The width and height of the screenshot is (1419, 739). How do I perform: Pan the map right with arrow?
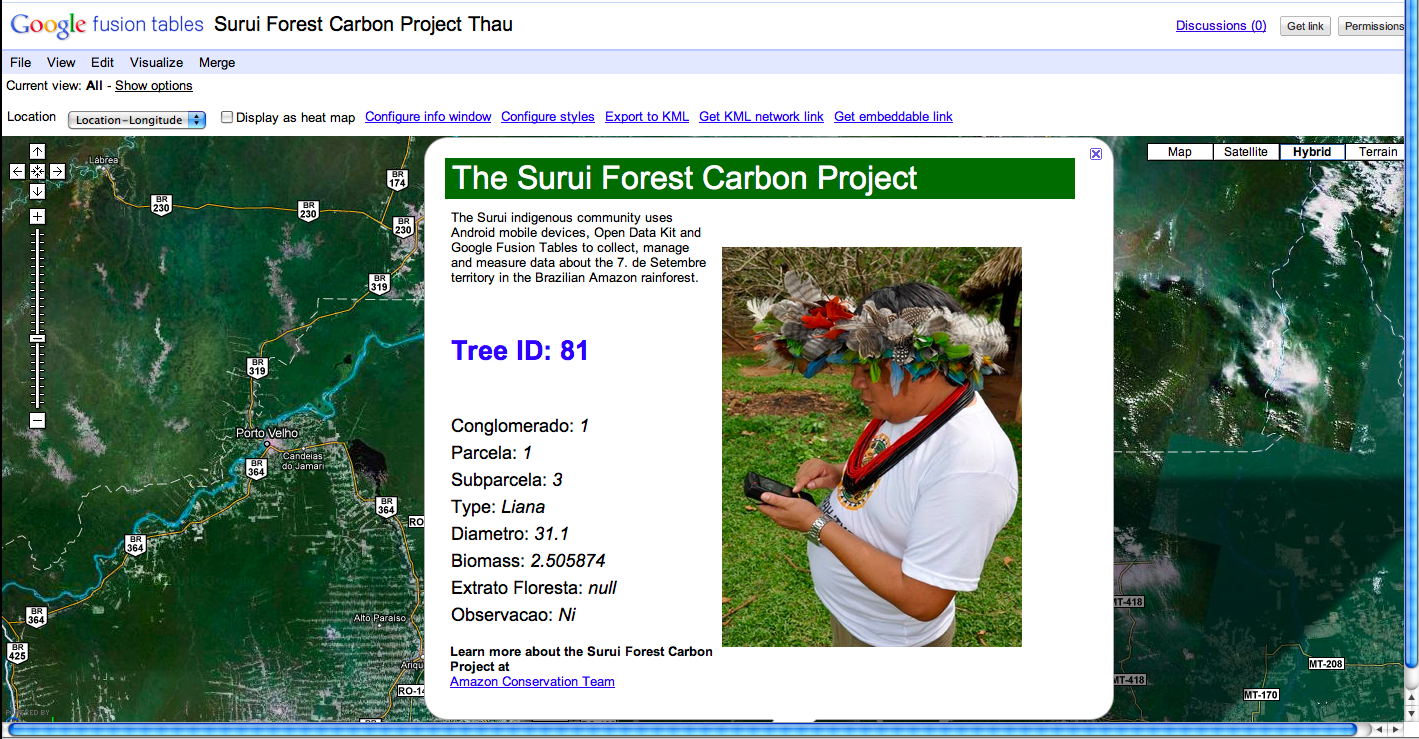[x=57, y=171]
